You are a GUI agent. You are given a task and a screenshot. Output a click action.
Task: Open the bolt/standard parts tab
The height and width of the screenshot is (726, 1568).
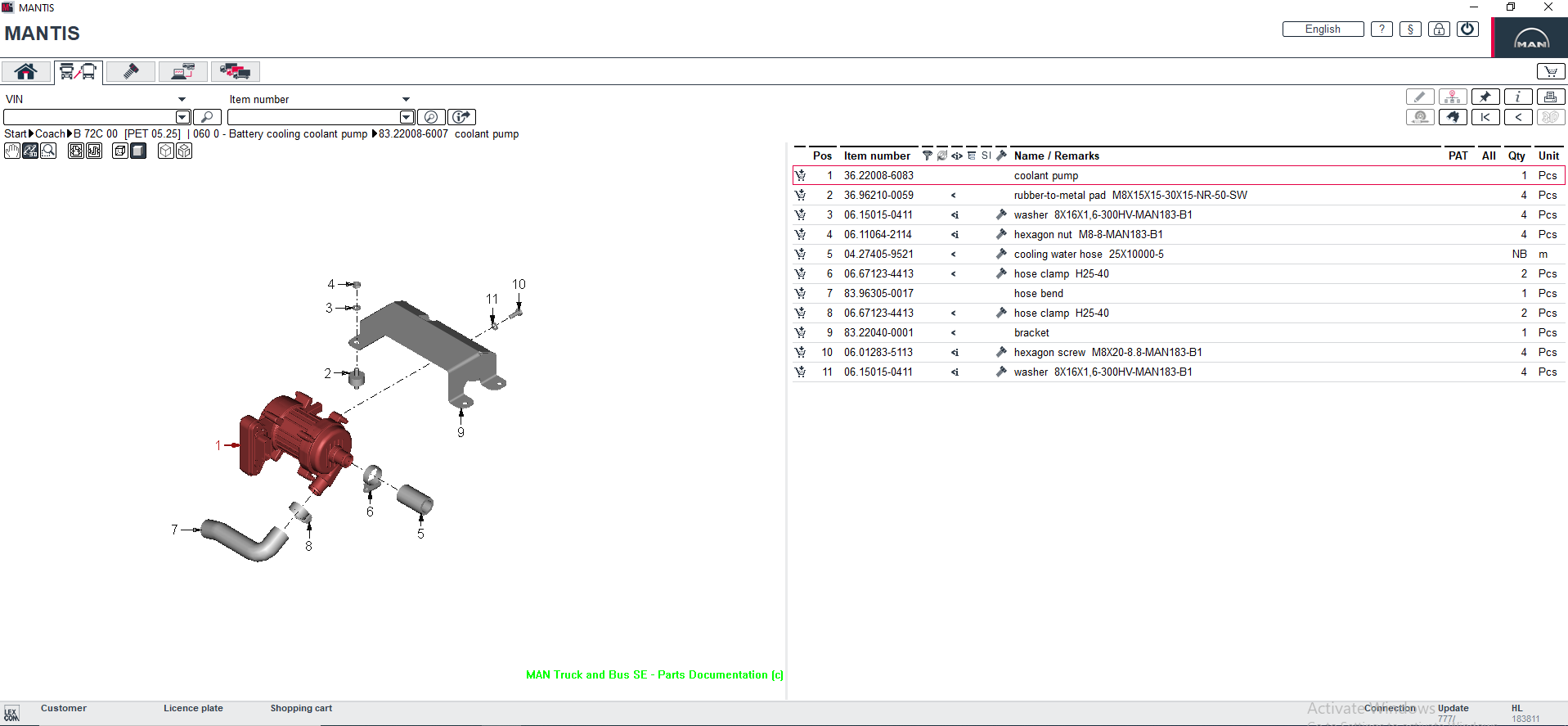click(x=131, y=72)
